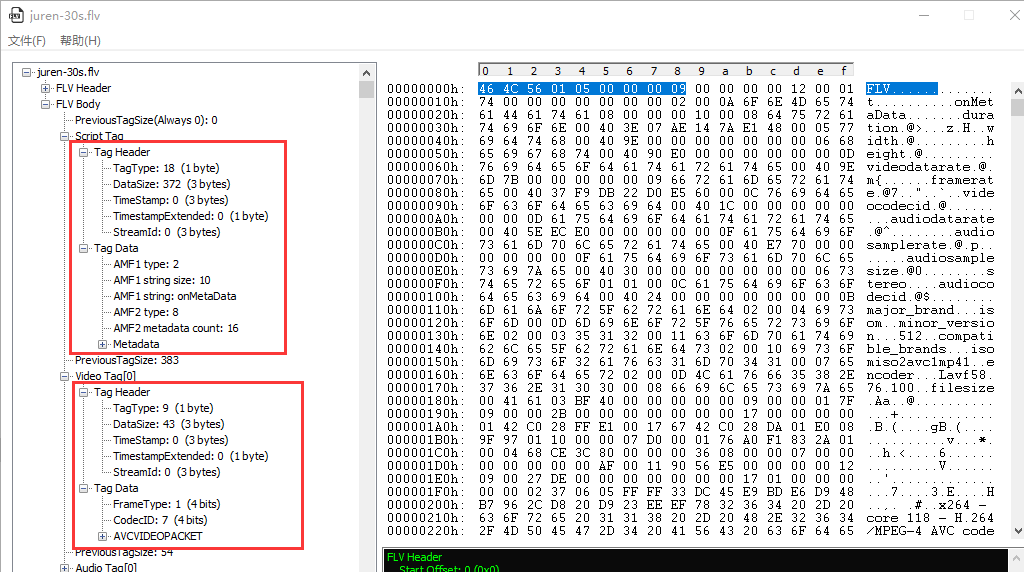This screenshot has width=1024, height=572.
Task: Click the app icon in the title bar
Action: click(16, 16)
